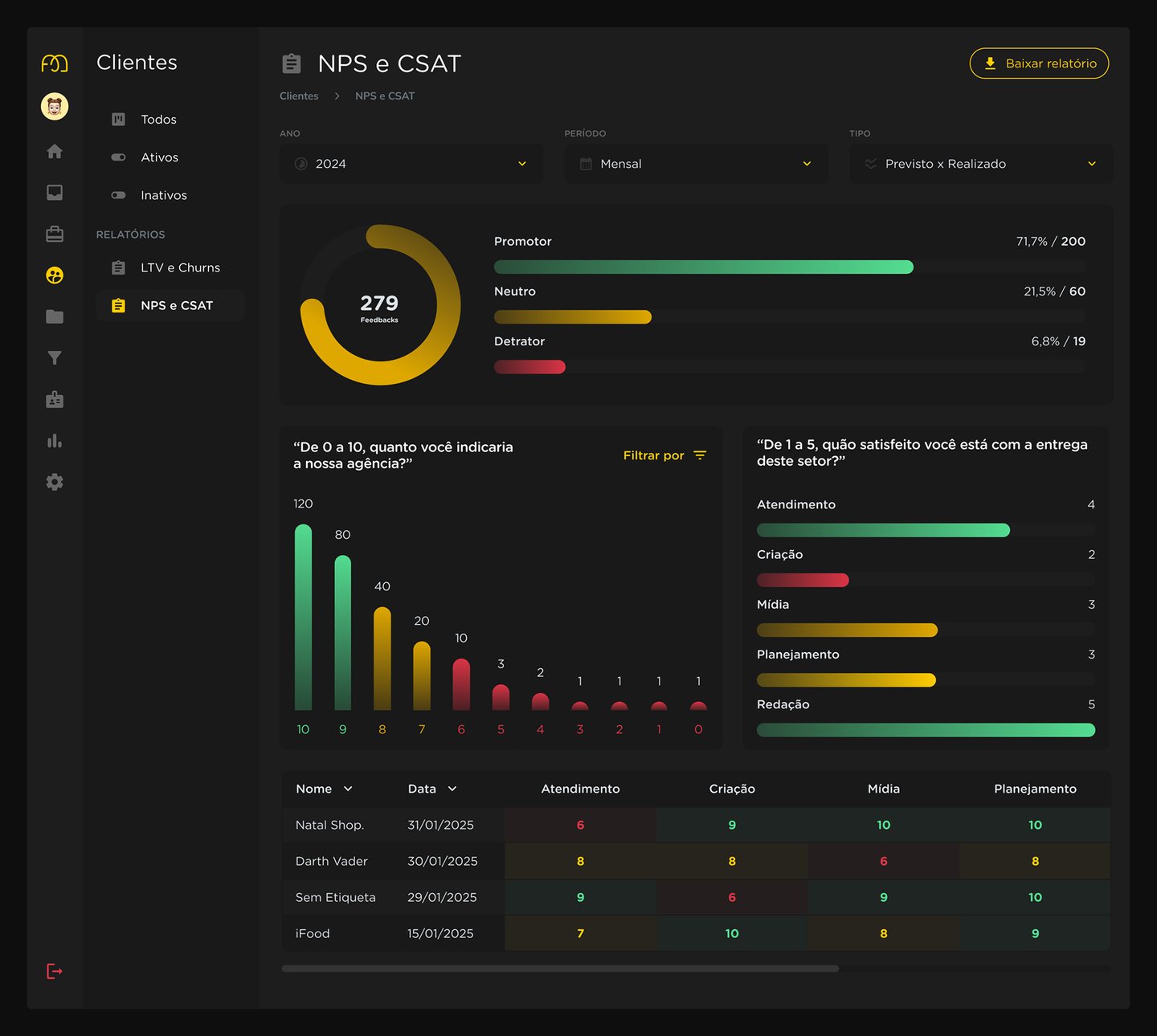The image size is (1157, 1036).
Task: Open the user avatar profile
Action: [55, 106]
